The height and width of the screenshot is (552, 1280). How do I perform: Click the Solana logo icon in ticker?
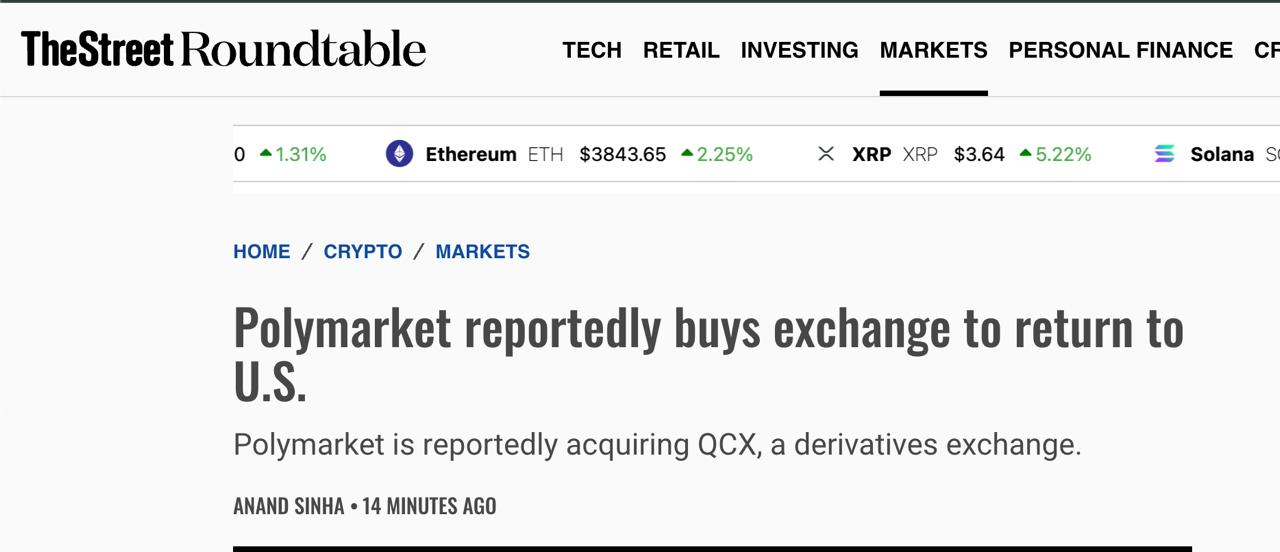coord(1165,154)
